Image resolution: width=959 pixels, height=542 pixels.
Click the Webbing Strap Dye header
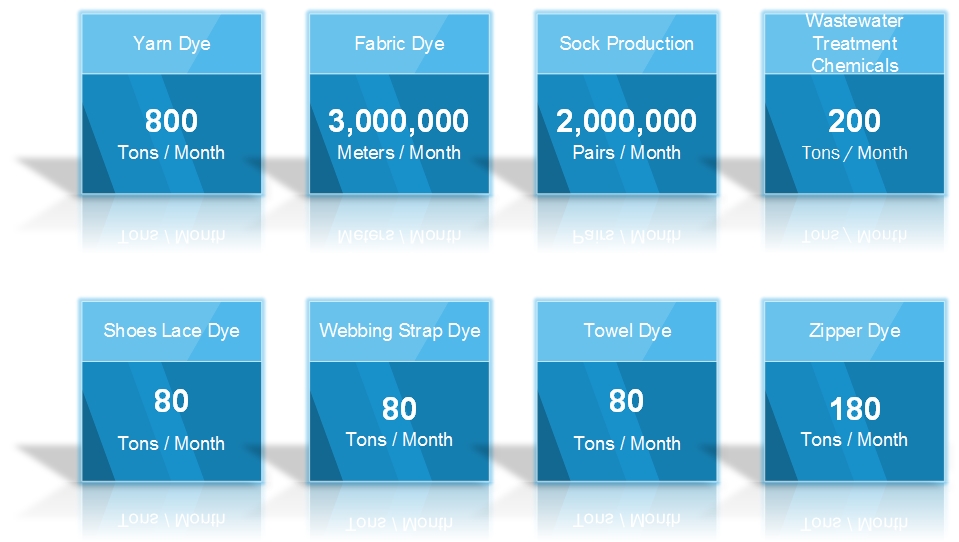399,331
